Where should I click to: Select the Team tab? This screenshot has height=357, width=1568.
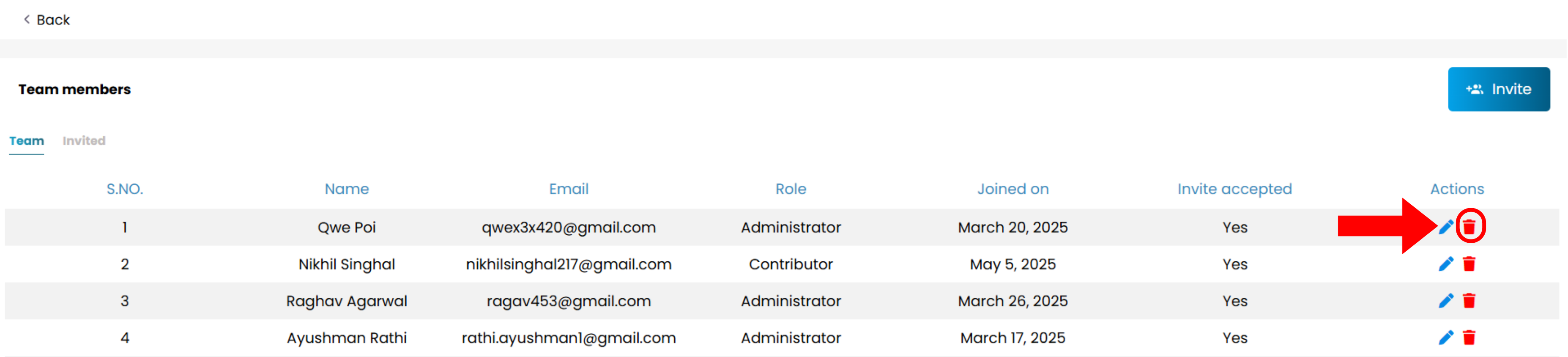[x=27, y=141]
